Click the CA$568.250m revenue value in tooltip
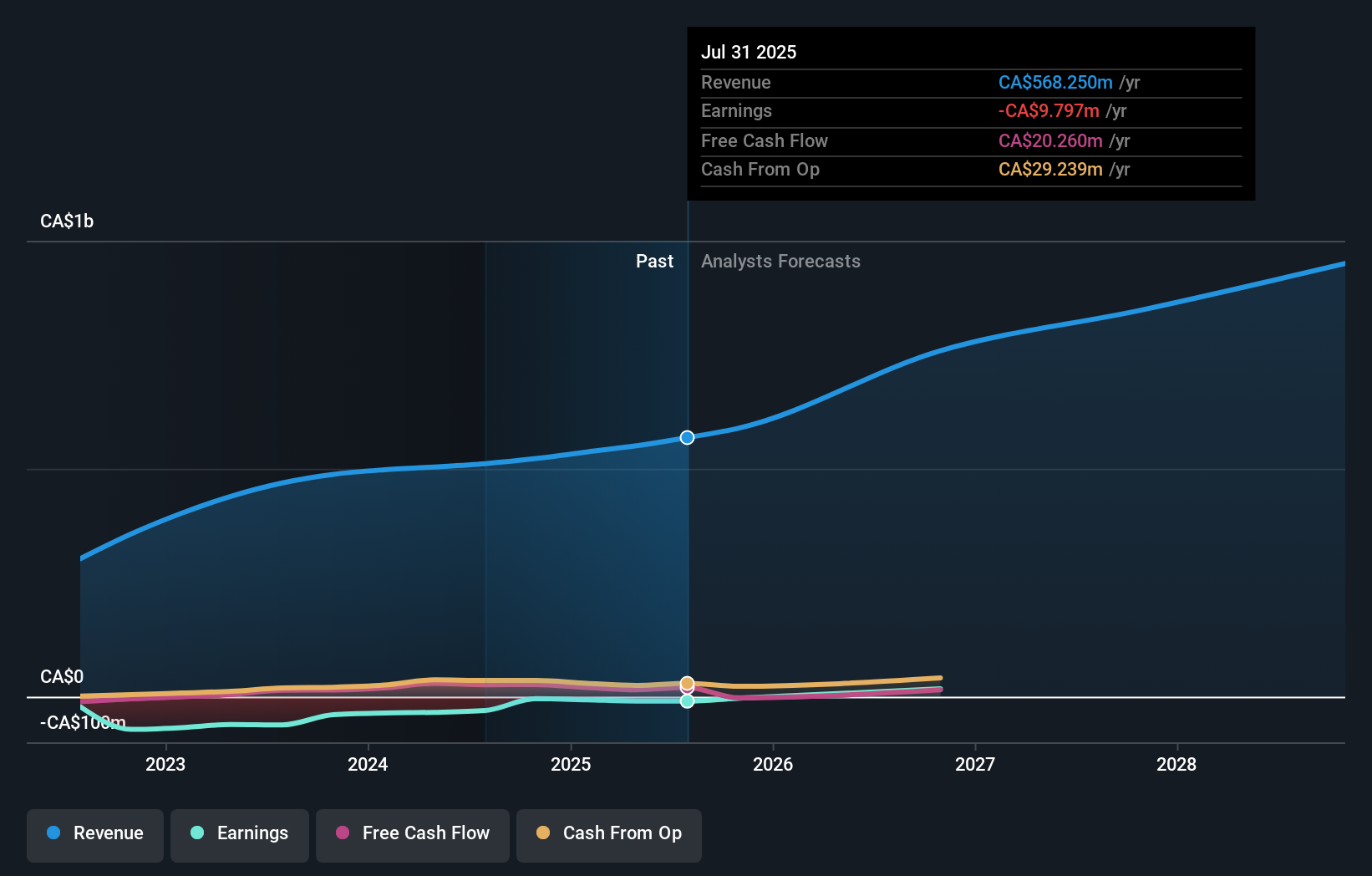This screenshot has height=876, width=1372. coord(1055,83)
